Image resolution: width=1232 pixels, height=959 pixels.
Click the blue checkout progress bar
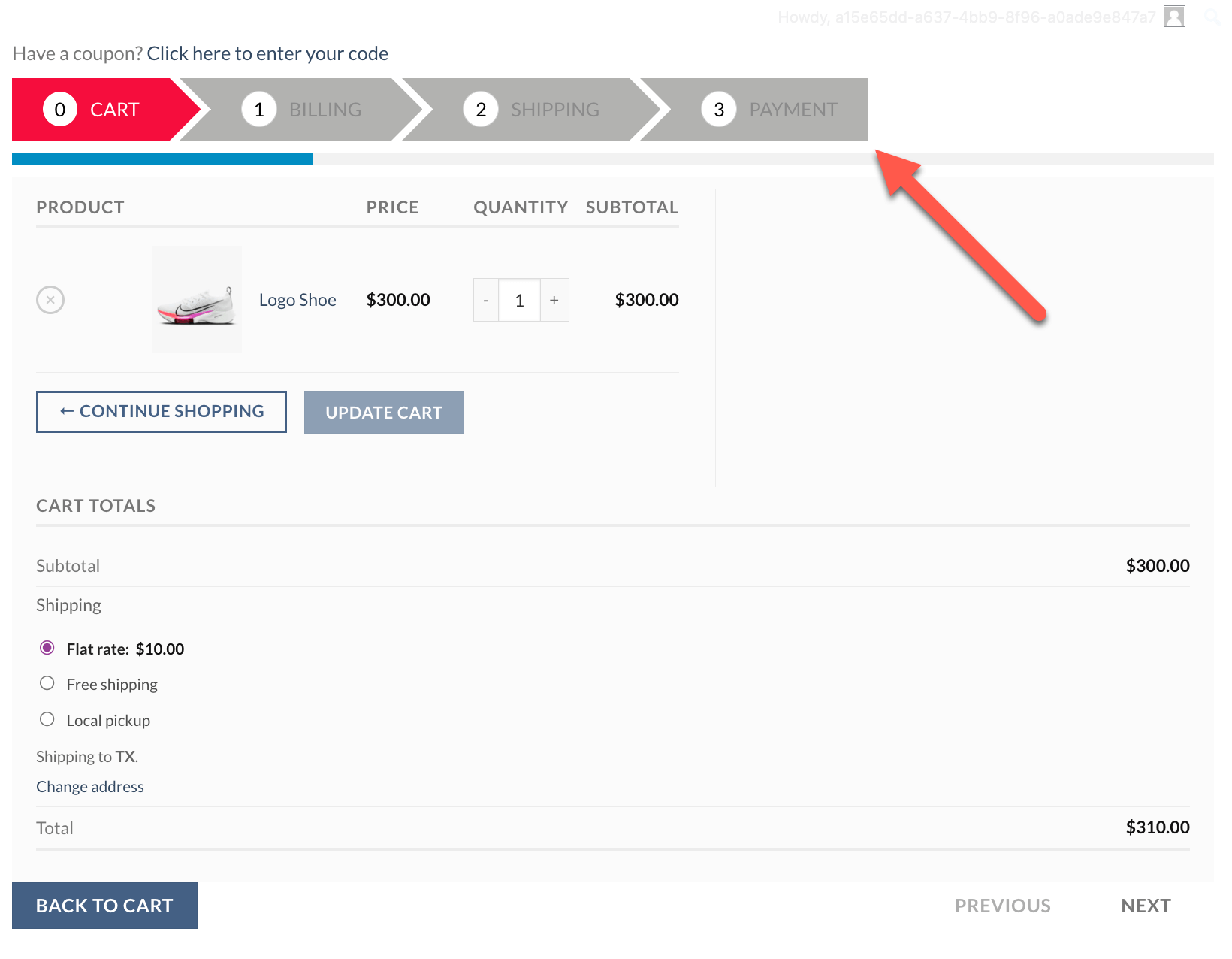(x=162, y=159)
